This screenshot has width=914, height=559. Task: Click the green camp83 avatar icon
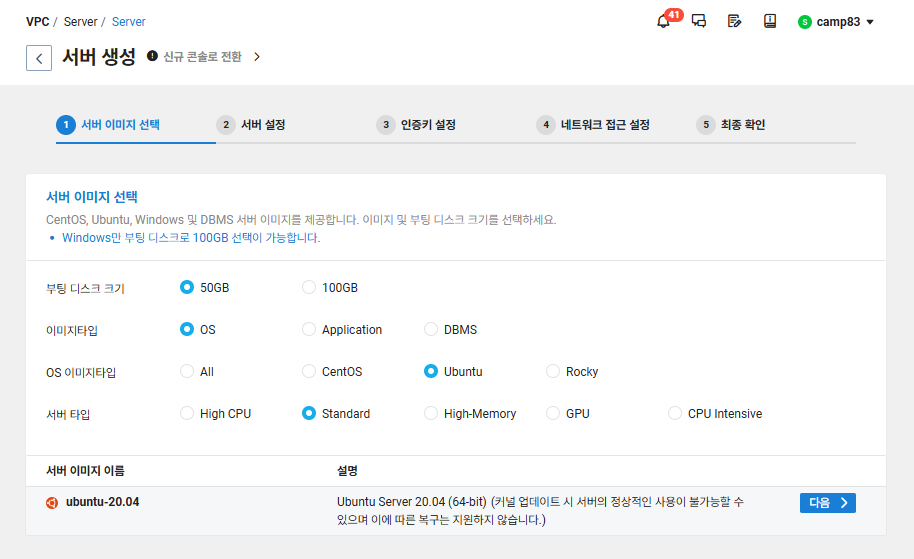click(804, 22)
